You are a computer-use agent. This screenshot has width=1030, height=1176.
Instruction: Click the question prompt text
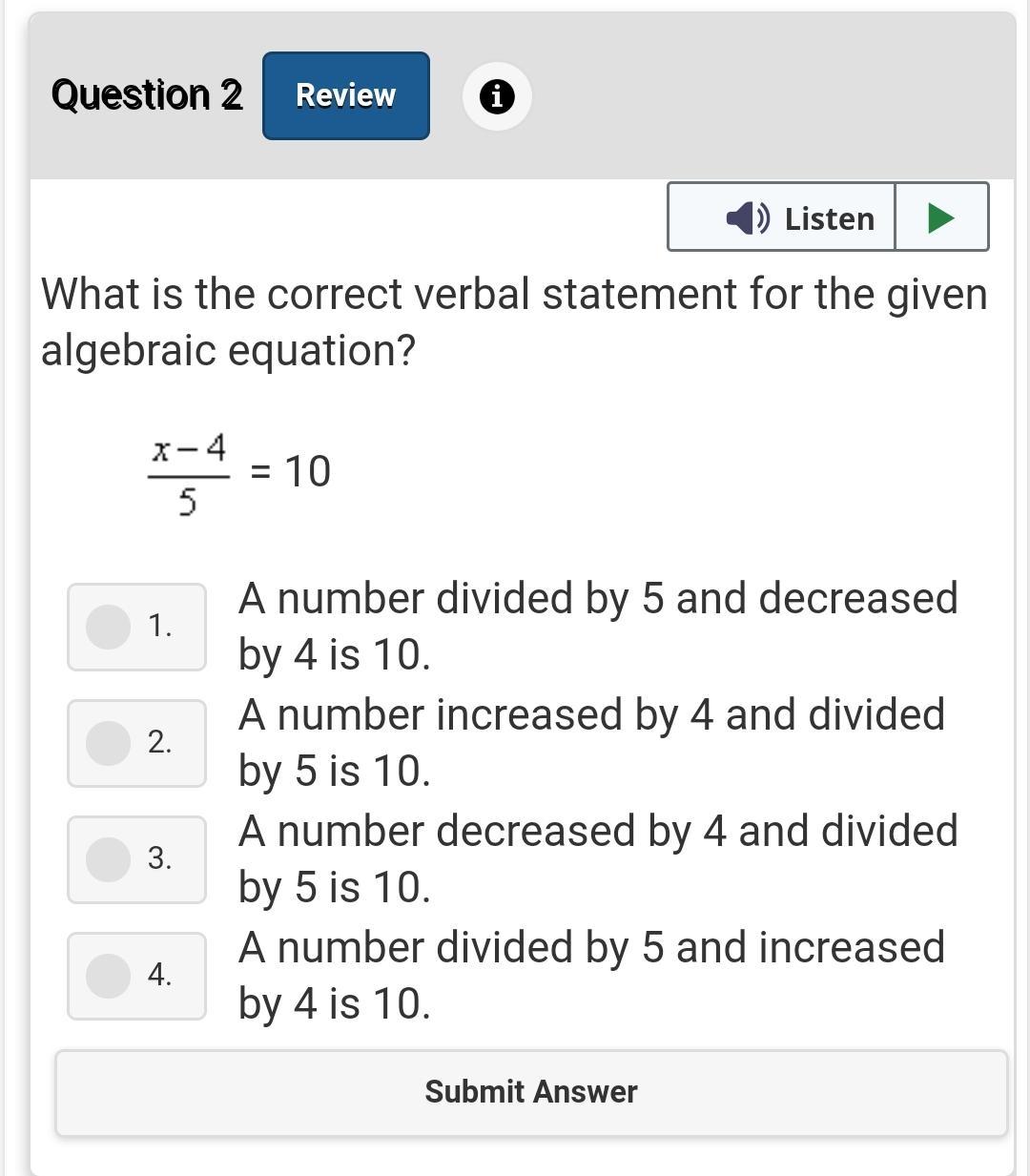pyautogui.click(x=513, y=321)
